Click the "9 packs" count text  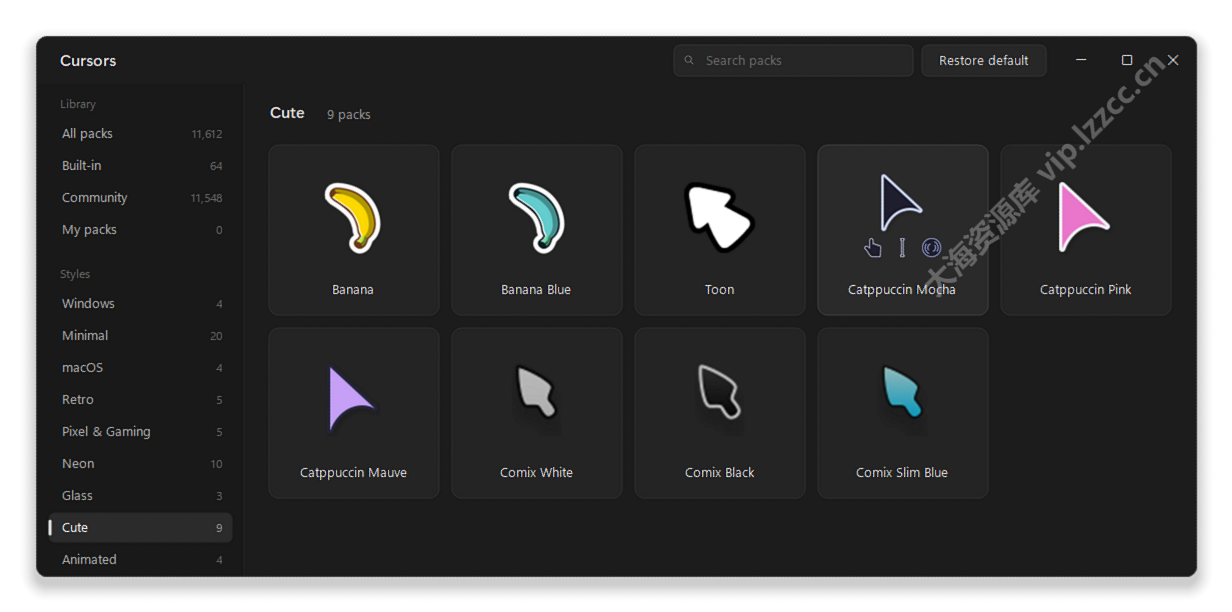tap(349, 115)
